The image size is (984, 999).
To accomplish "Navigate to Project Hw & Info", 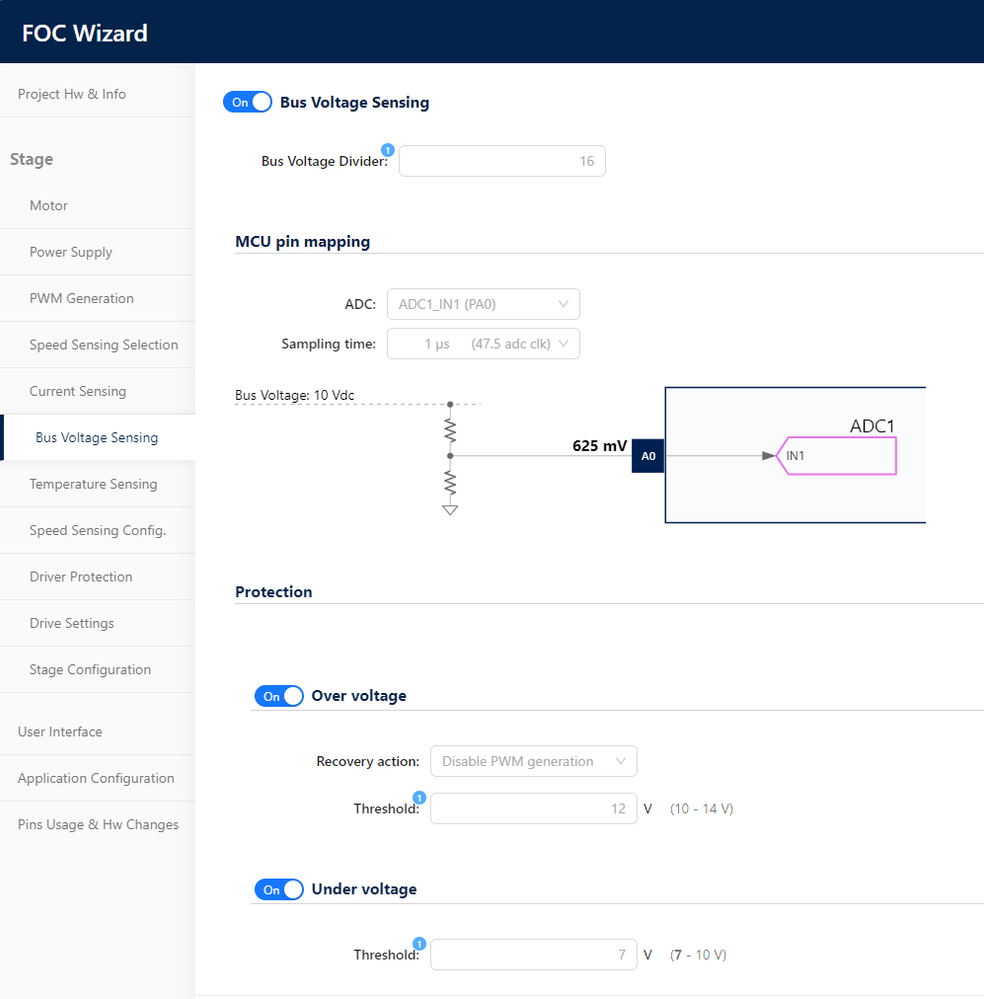I will 72,94.
